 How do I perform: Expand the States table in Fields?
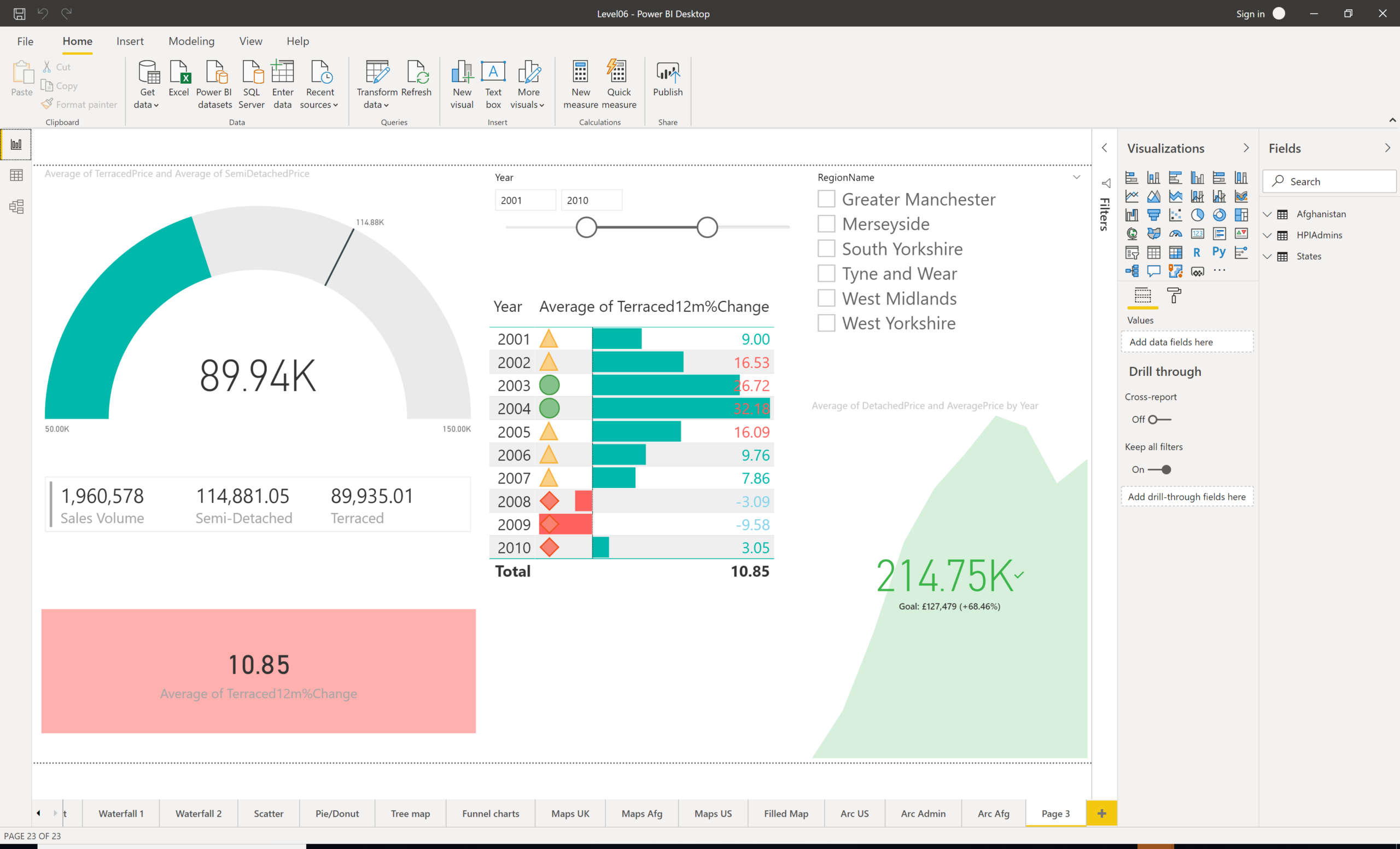click(x=1267, y=257)
